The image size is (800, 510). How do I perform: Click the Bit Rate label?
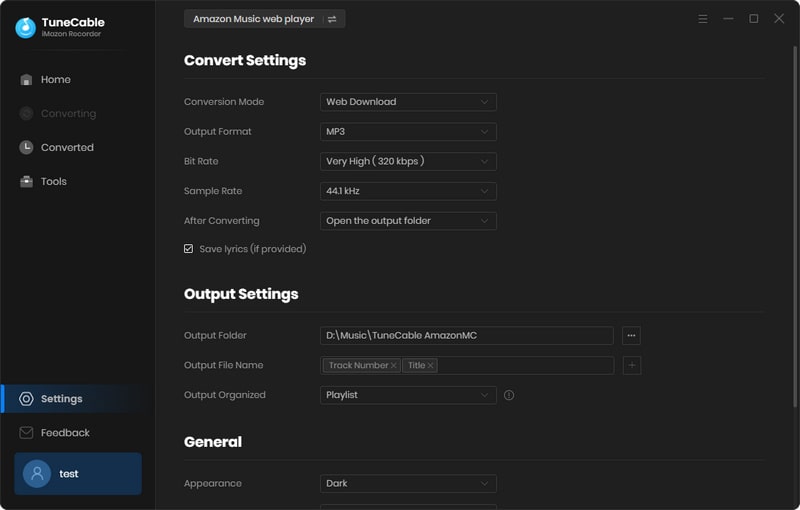(x=201, y=162)
